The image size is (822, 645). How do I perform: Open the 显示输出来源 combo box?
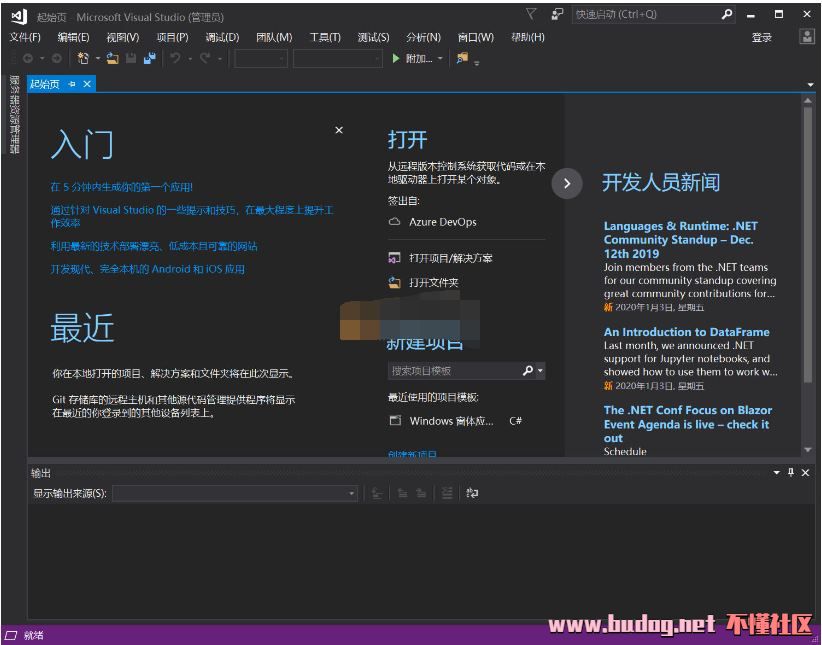pyautogui.click(x=235, y=493)
